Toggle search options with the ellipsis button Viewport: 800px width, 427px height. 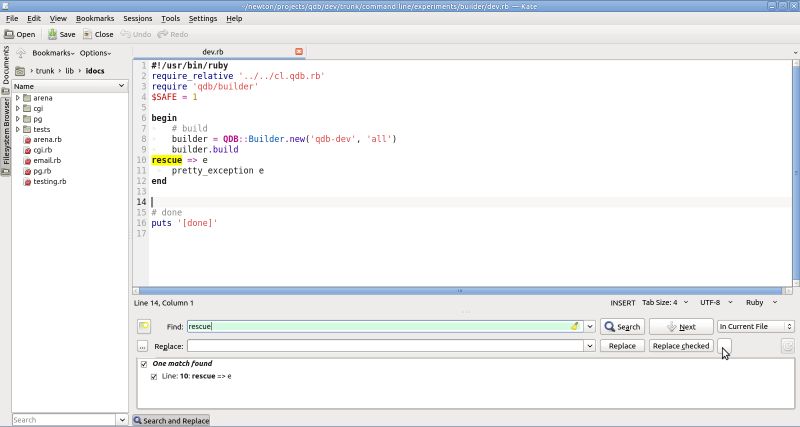(142, 346)
